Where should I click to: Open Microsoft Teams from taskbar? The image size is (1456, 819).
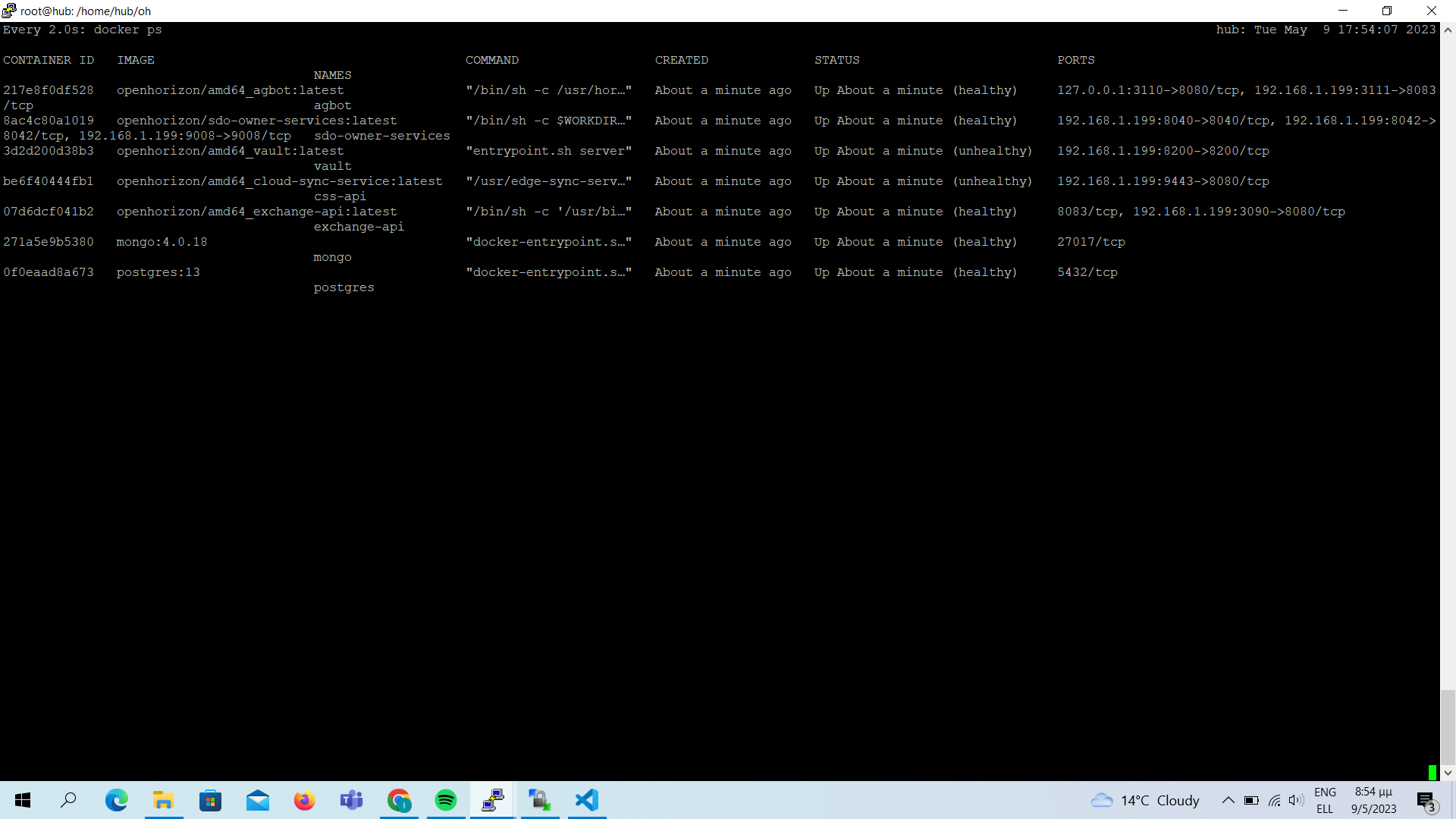click(x=352, y=800)
